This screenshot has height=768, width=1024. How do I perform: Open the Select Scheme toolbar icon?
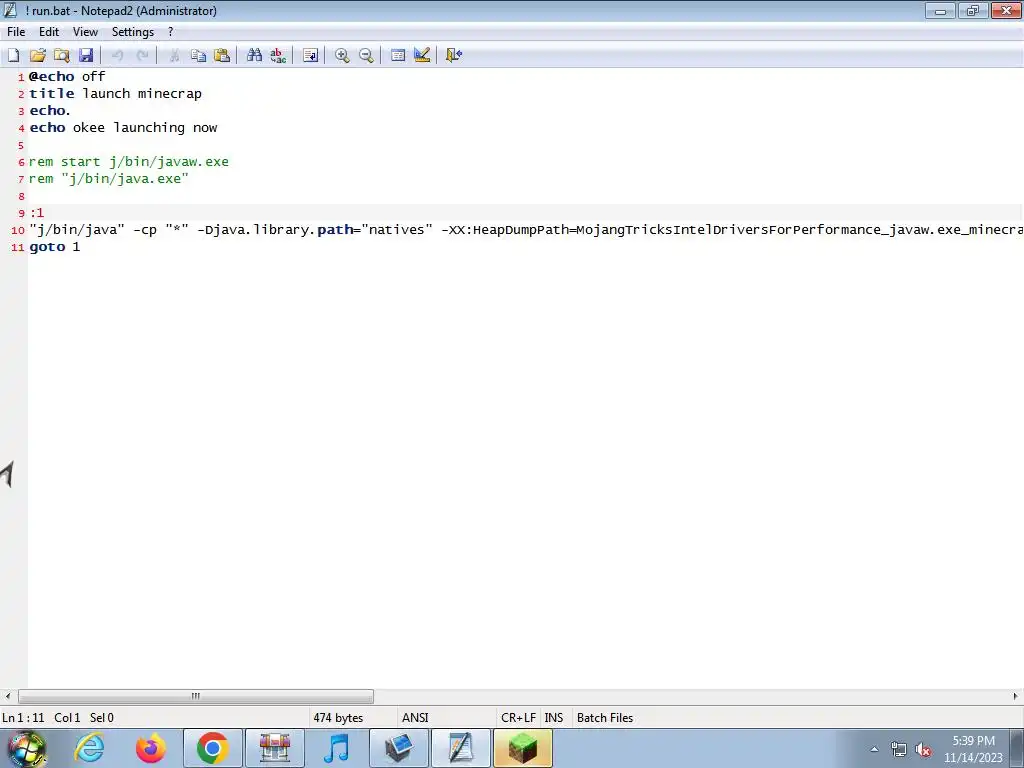tap(398, 56)
